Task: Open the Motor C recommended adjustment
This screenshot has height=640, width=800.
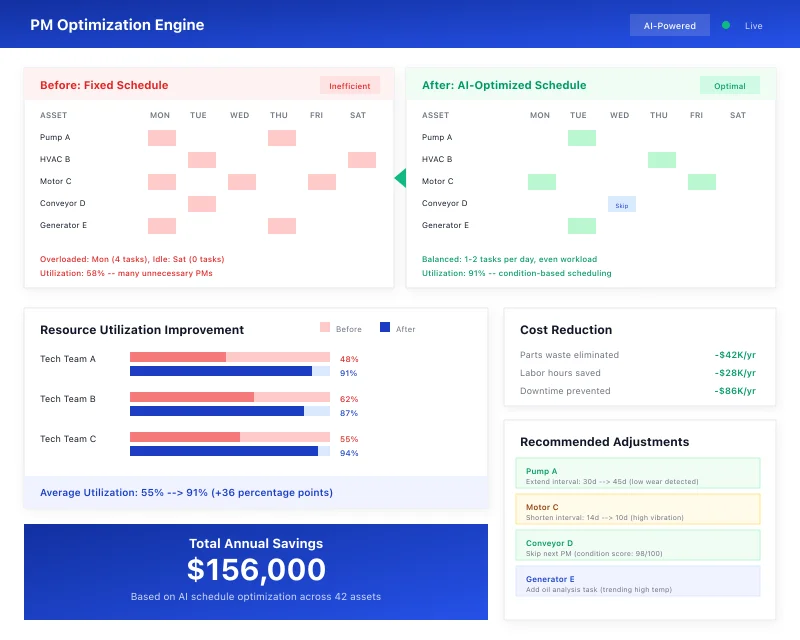Action: point(637,510)
